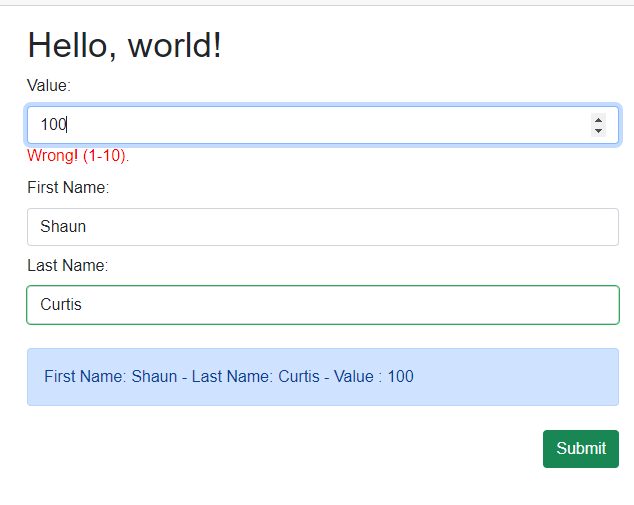This screenshot has width=634, height=505.
Task: Click the 'First Name:' label
Action: click(x=68, y=188)
